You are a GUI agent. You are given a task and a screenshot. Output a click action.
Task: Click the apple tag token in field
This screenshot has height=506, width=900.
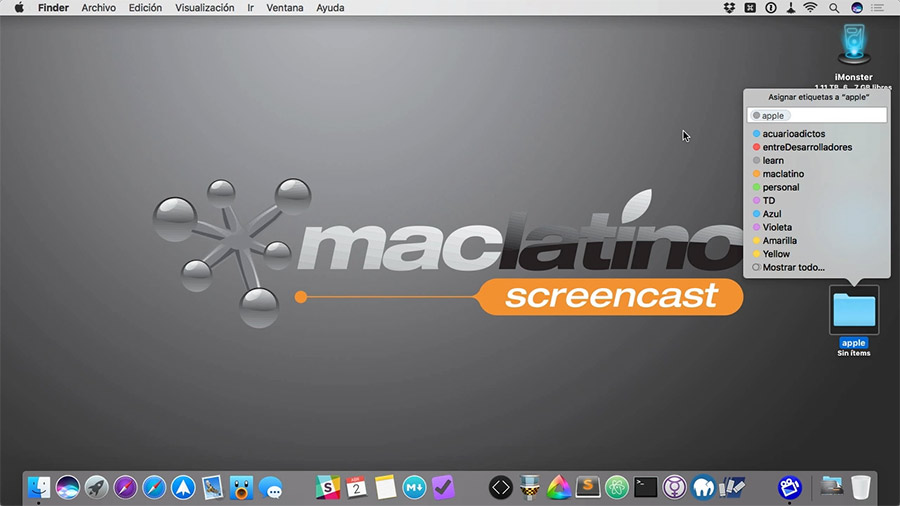(769, 115)
